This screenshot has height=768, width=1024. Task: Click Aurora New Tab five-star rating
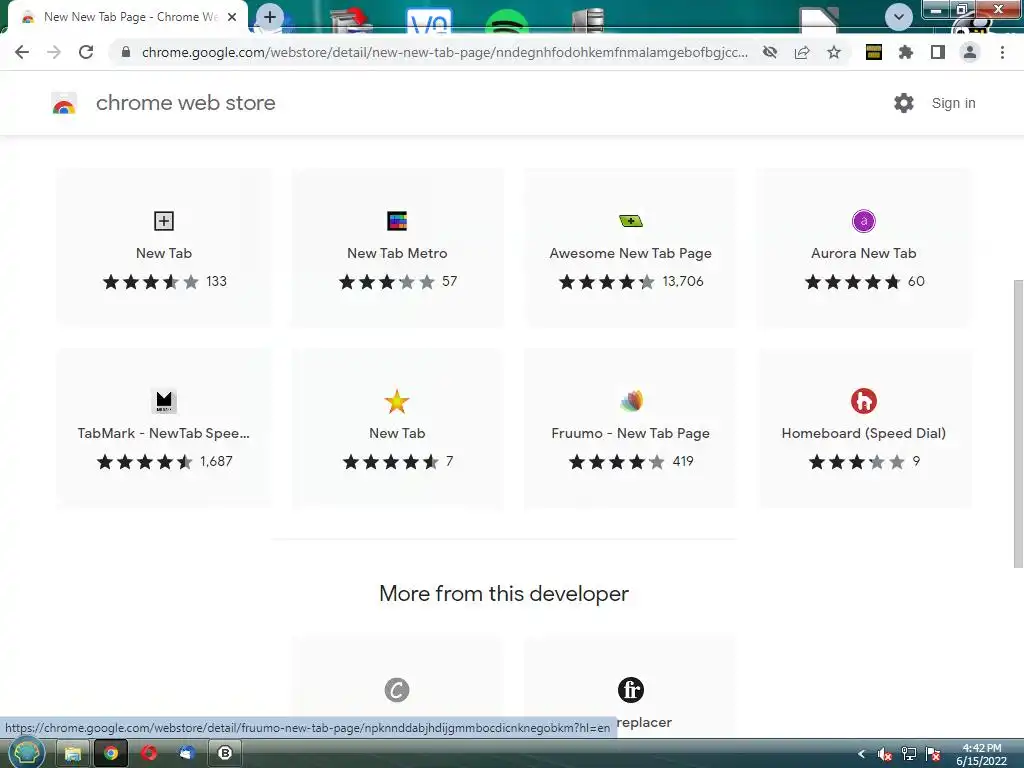(852, 281)
